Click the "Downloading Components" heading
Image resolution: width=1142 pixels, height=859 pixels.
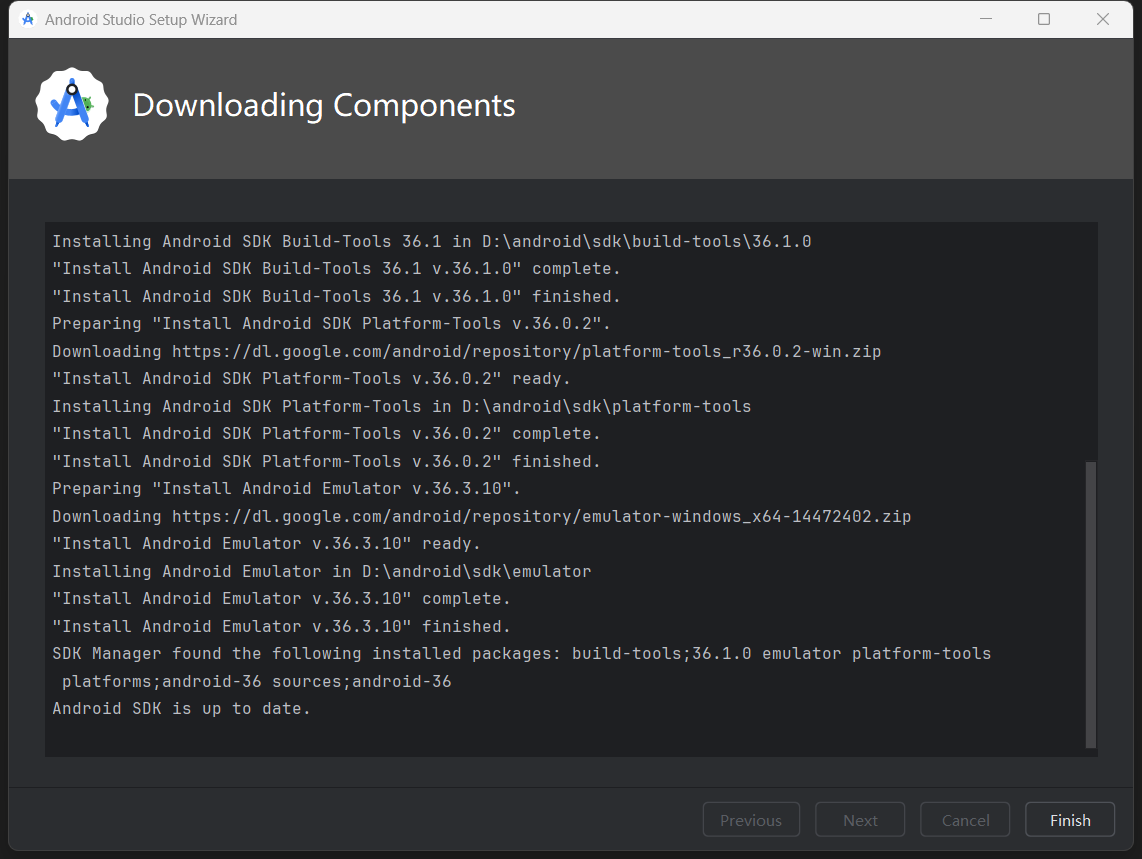click(324, 106)
